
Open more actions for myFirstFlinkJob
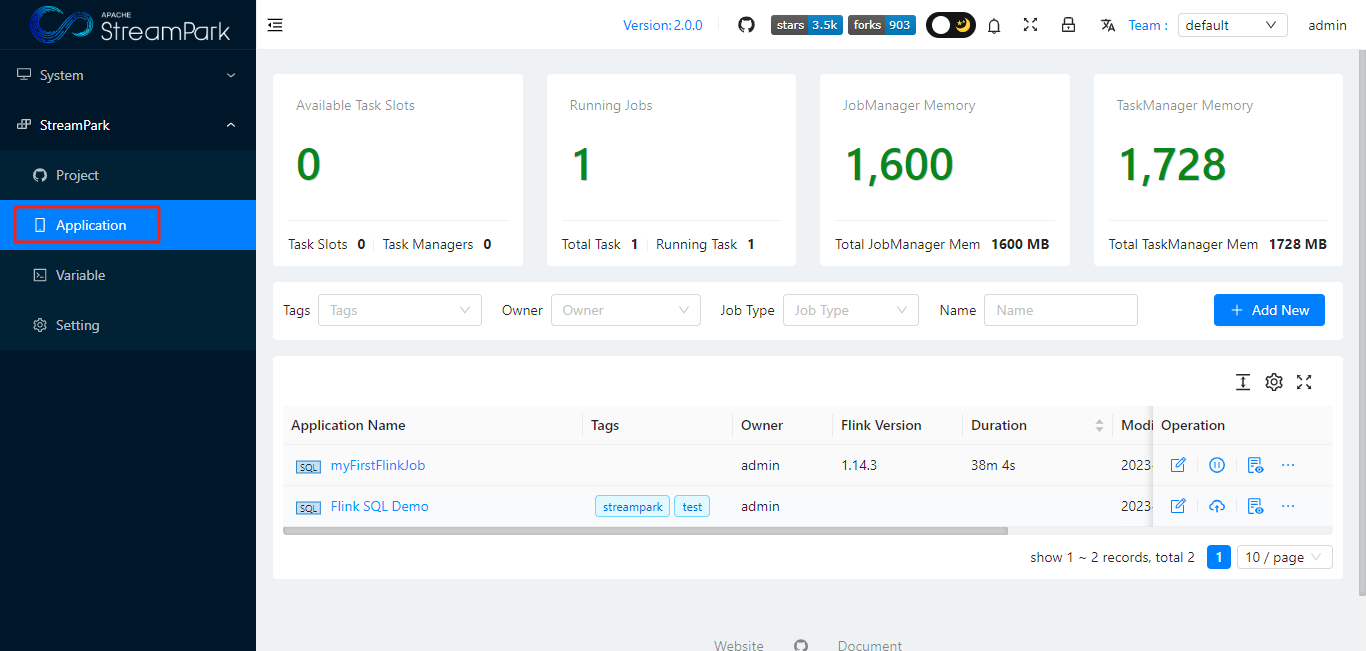pyautogui.click(x=1288, y=465)
